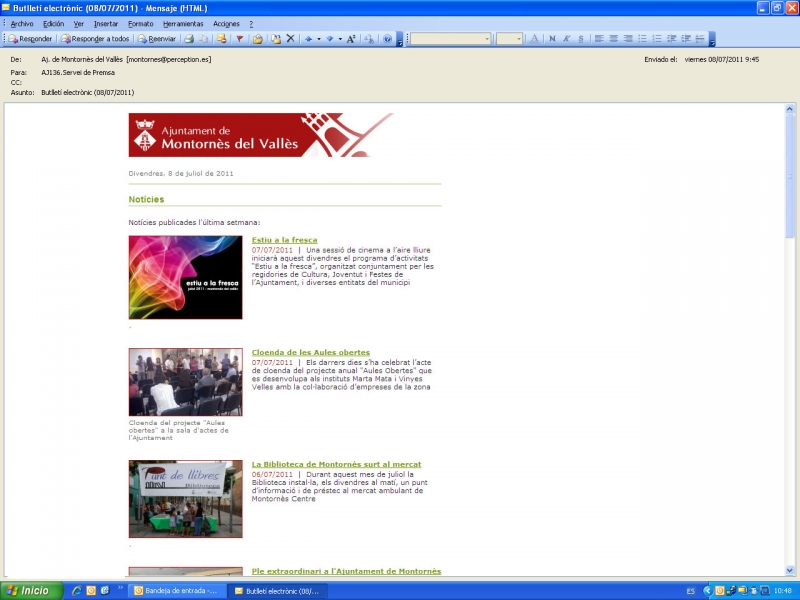The height and width of the screenshot is (600, 800).
Task: Click the increase indent icon
Action: (686, 39)
